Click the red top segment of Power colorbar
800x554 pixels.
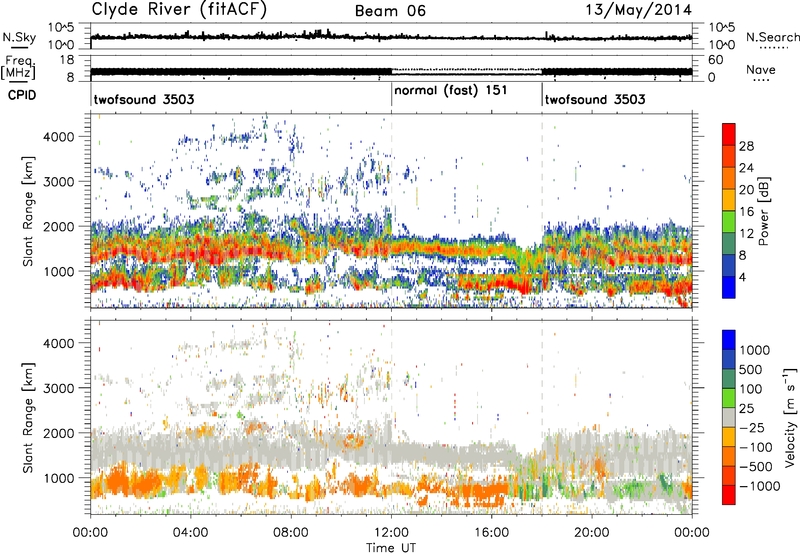(729, 134)
